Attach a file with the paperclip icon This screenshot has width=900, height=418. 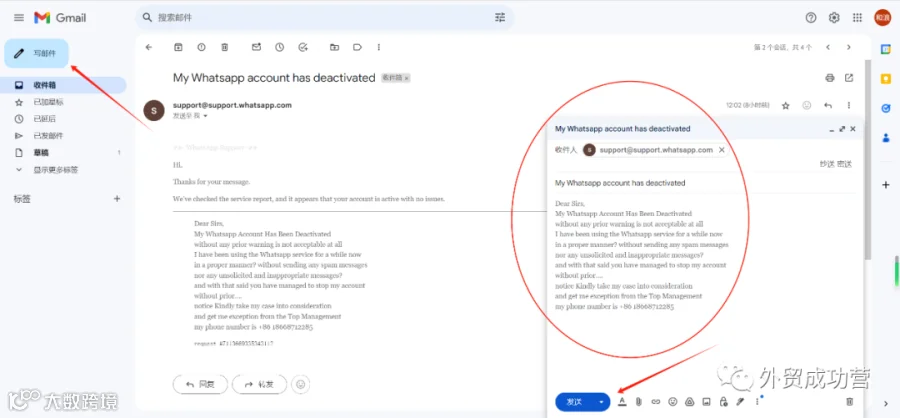pos(638,402)
